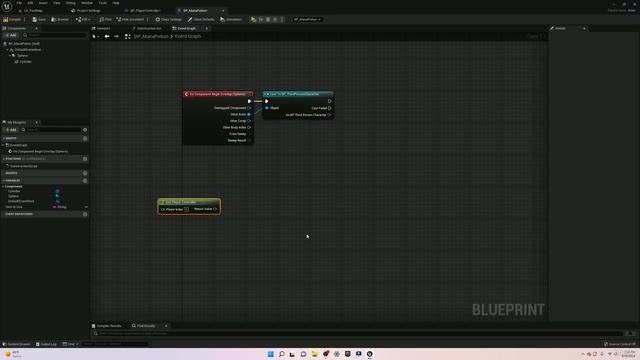Click the Compile toolbar button
Image resolution: width=640 pixels, height=360 pixels.
[12, 19]
